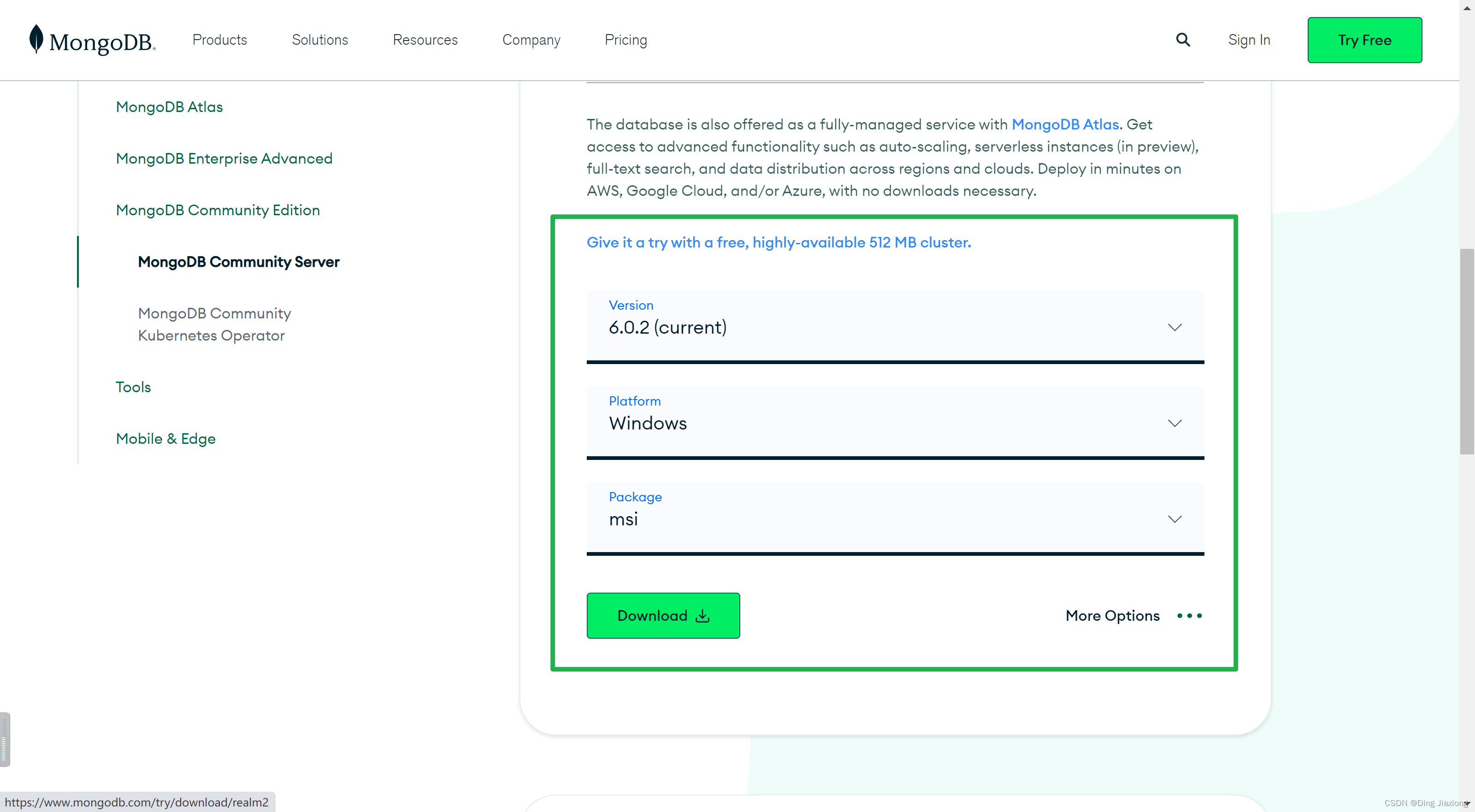Image resolution: width=1475 pixels, height=812 pixels.
Task: Open the search magnifier icon
Action: [x=1183, y=40]
